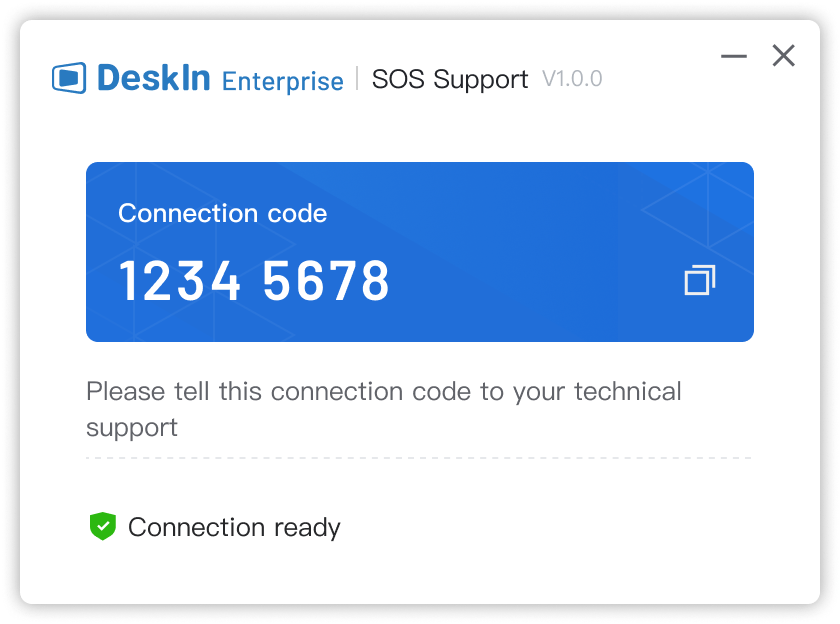Image resolution: width=840 pixels, height=624 pixels.
Task: Click the empty blue area right of "Connection code"
Action: (520, 213)
